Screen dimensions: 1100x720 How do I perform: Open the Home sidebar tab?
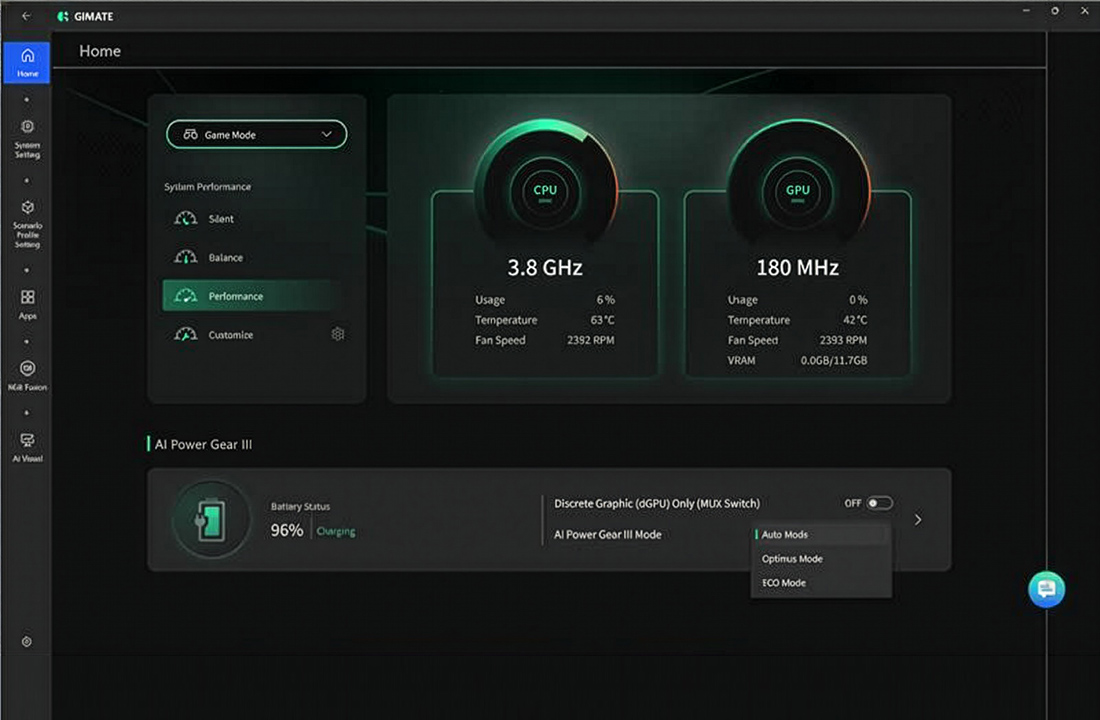(27, 62)
